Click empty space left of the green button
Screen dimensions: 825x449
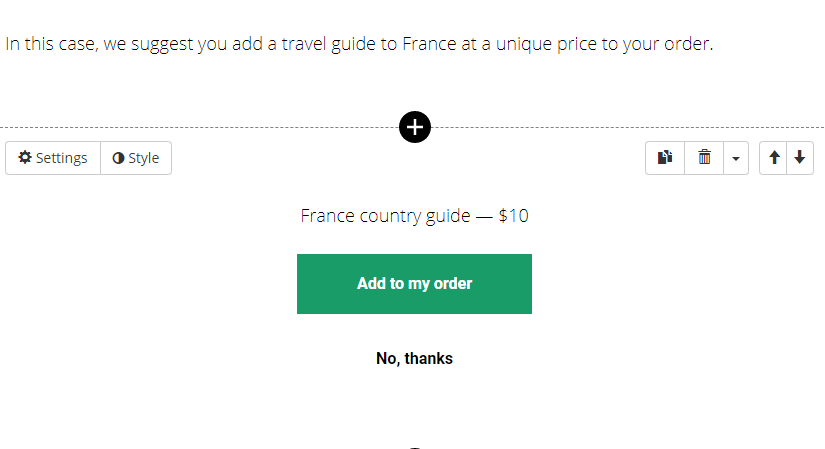point(147,284)
